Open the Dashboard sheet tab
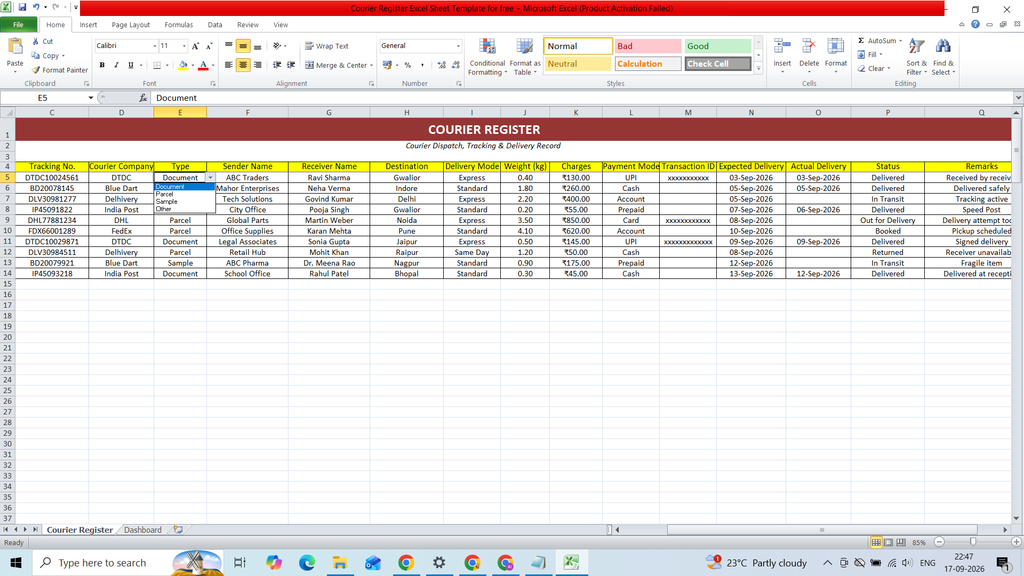The width and height of the screenshot is (1024, 576). click(x=142, y=530)
